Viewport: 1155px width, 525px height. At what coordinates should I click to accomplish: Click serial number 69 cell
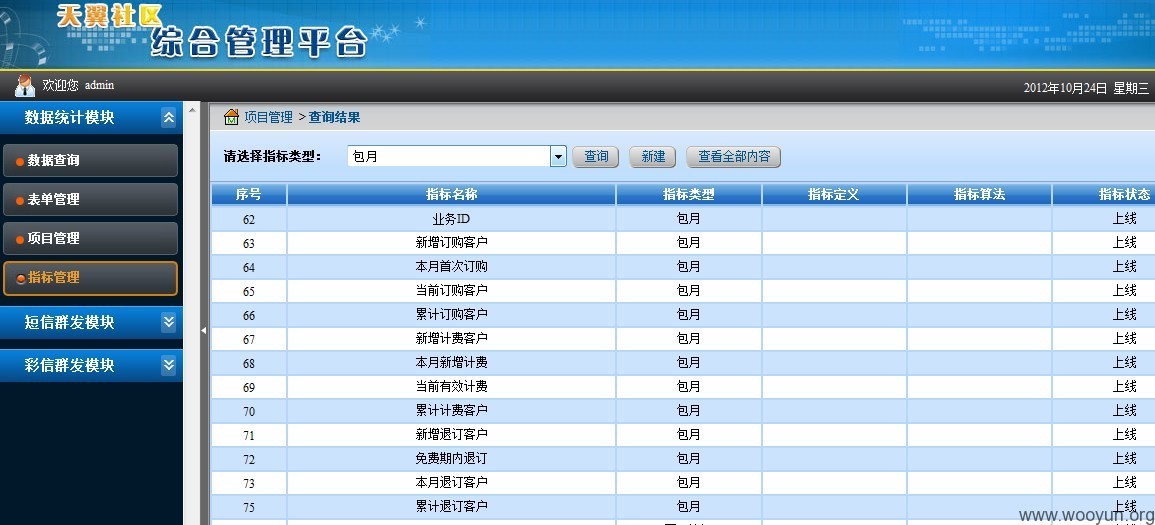point(249,387)
